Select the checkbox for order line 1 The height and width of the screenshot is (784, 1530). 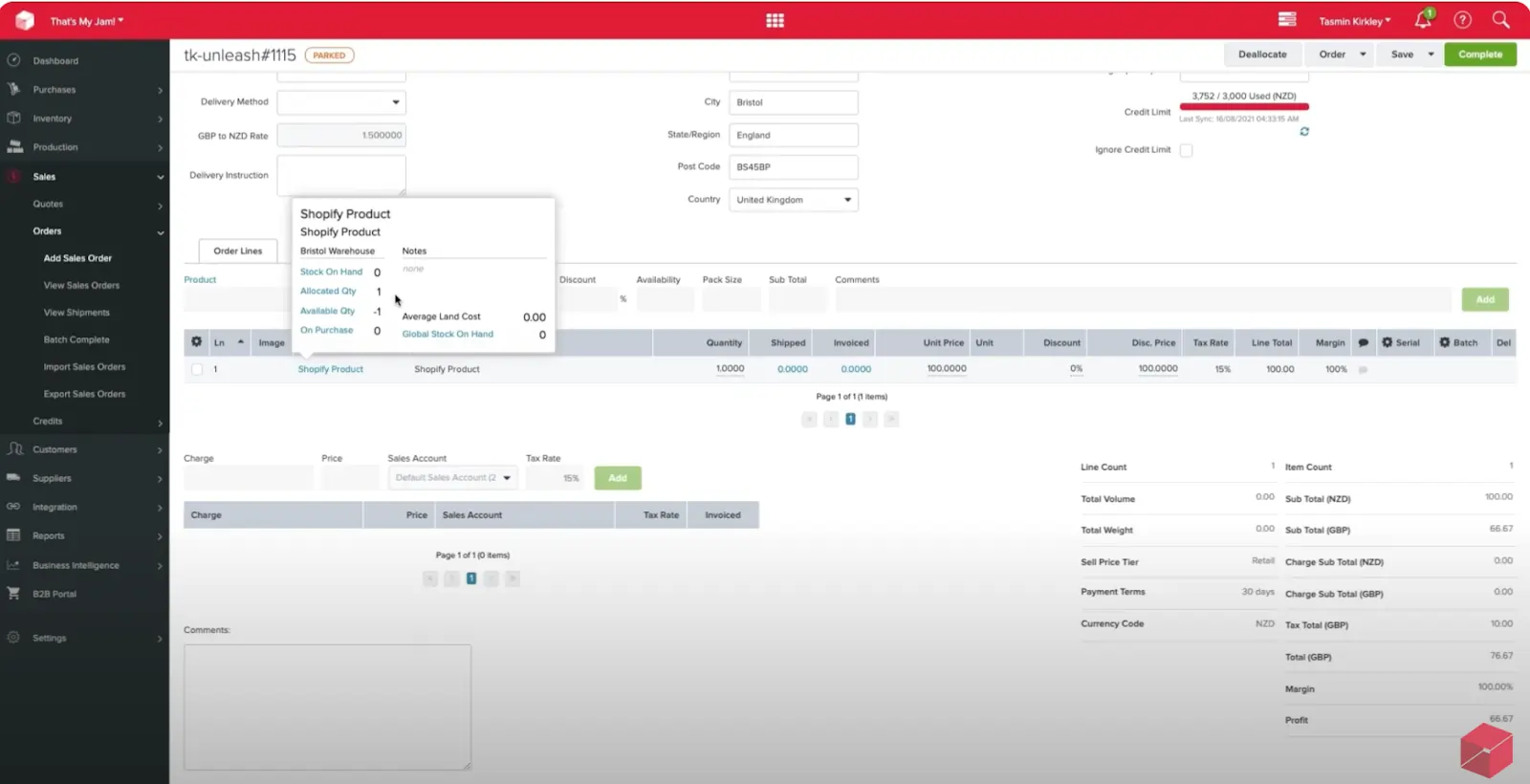coord(197,369)
